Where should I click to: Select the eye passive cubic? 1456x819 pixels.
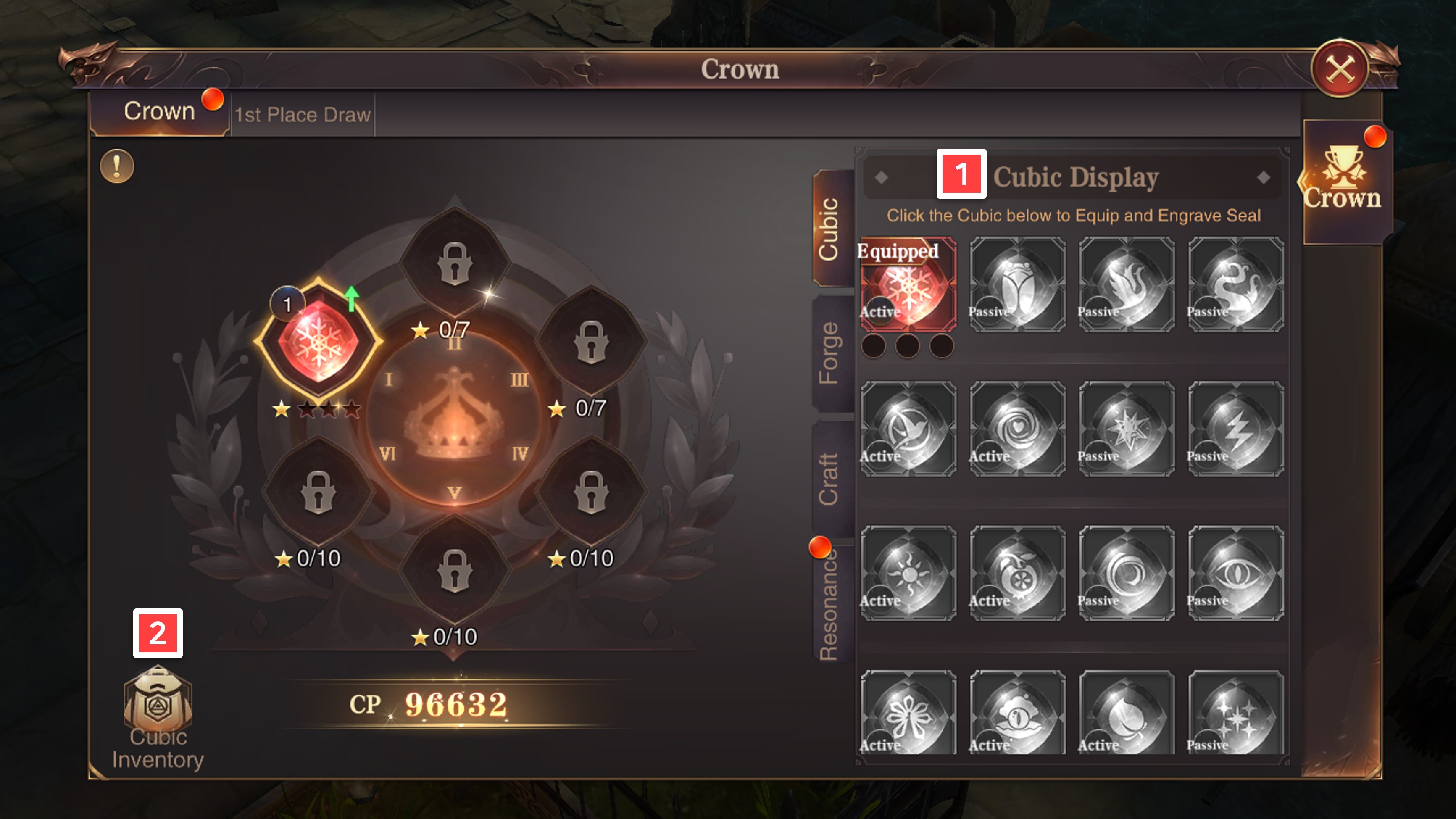pos(1235,573)
